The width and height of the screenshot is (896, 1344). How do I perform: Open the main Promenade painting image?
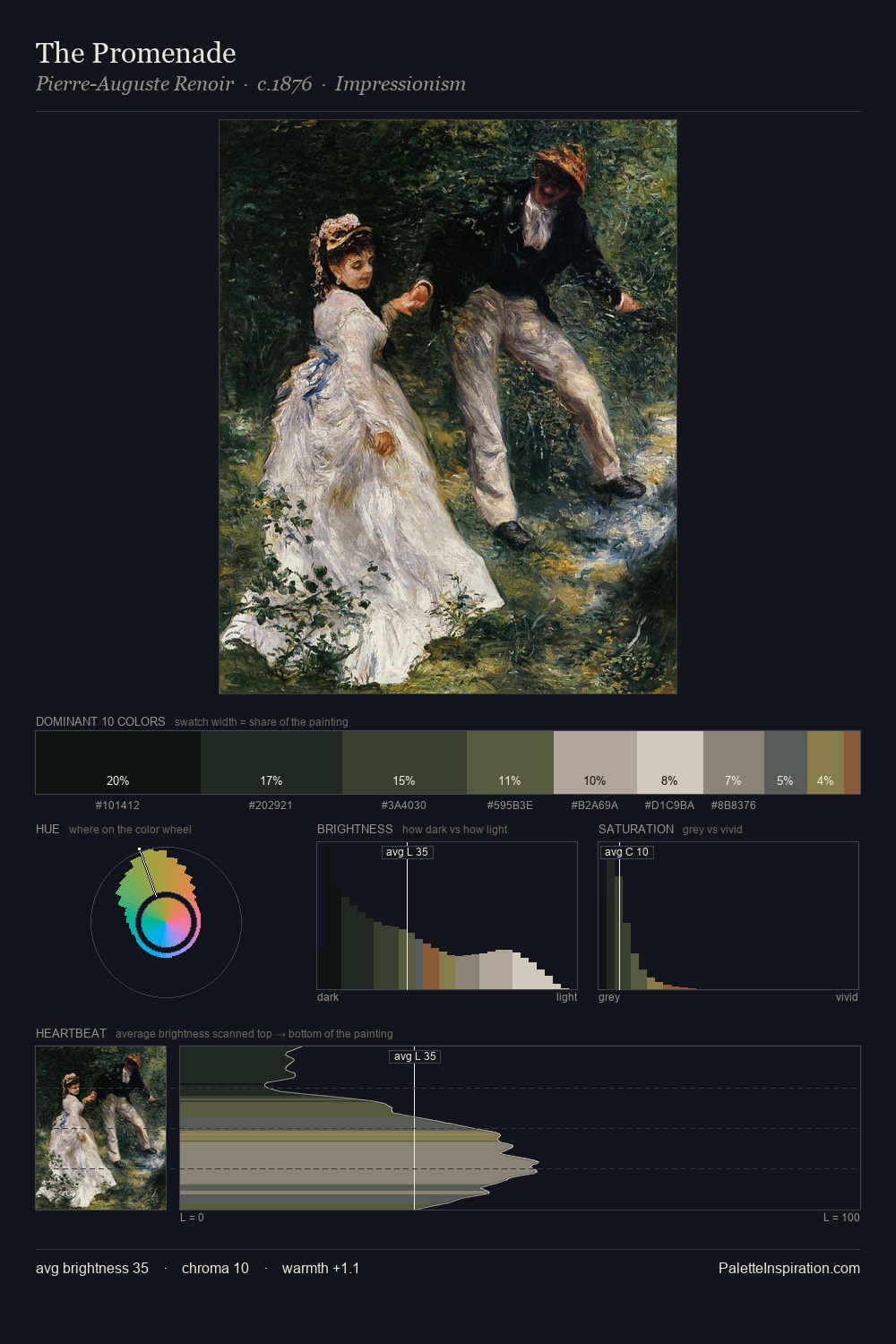point(448,407)
